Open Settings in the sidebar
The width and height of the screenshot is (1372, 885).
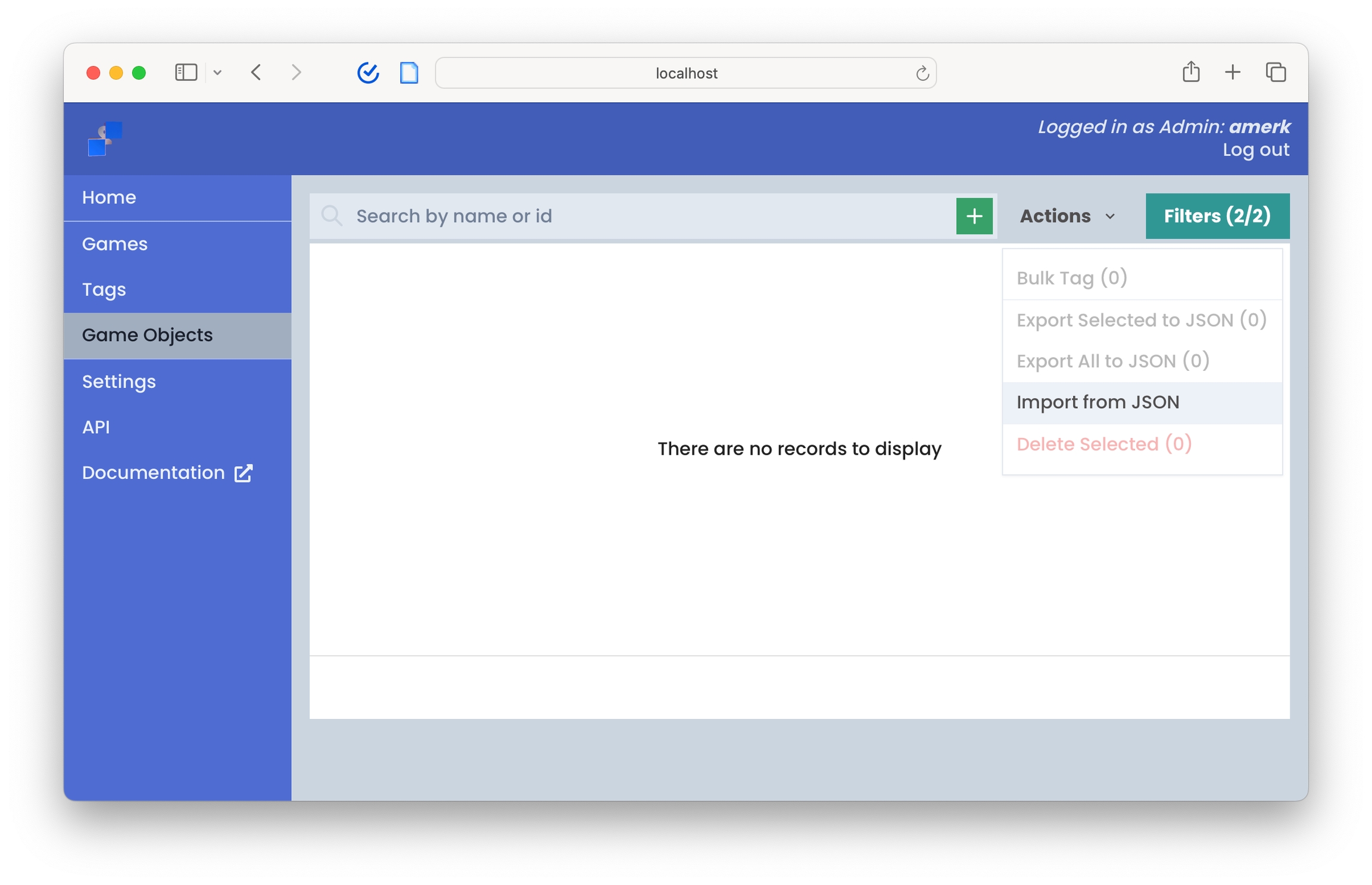pos(177,381)
